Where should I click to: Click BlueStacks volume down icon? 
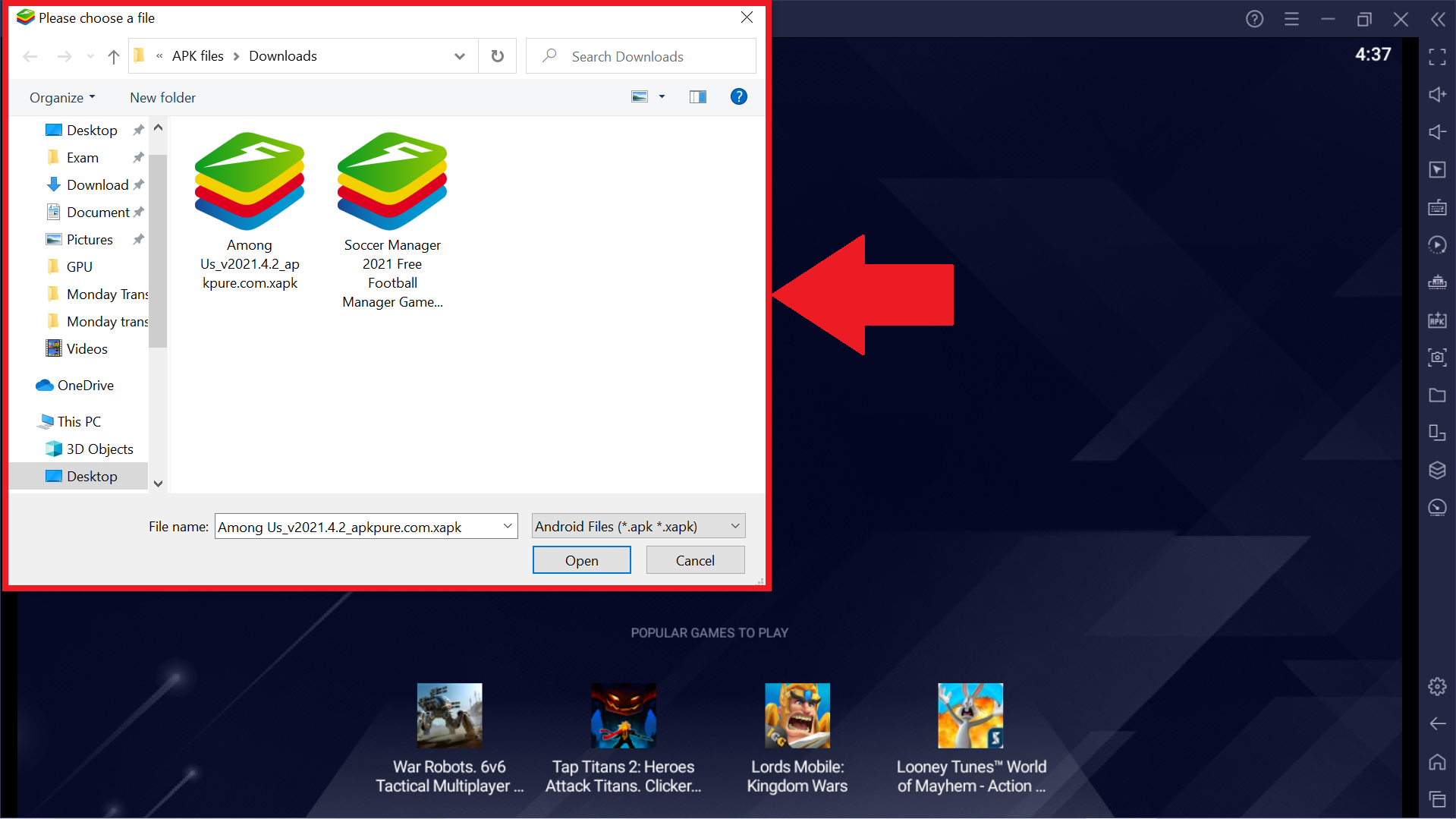(1437, 132)
